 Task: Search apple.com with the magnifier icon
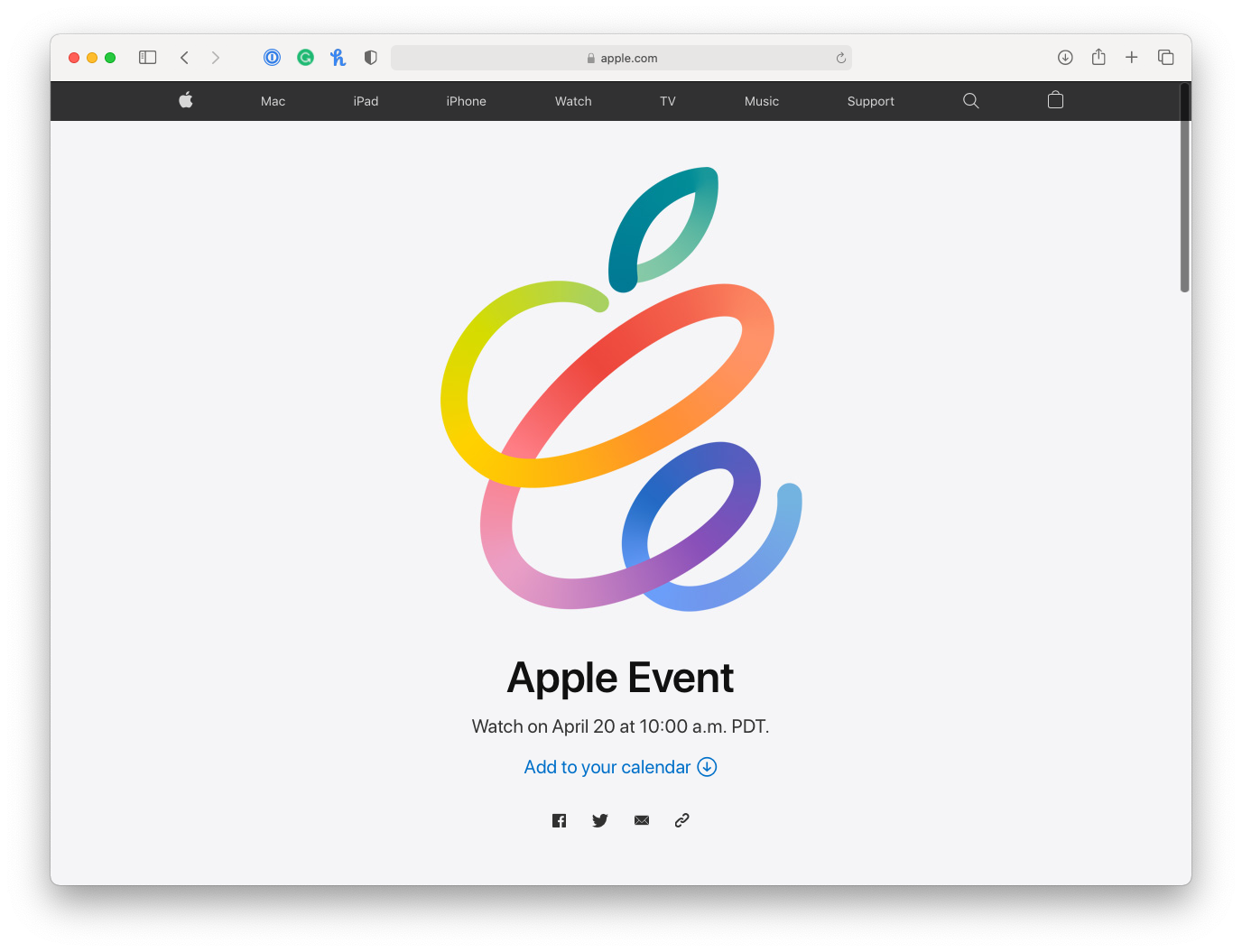(x=971, y=101)
